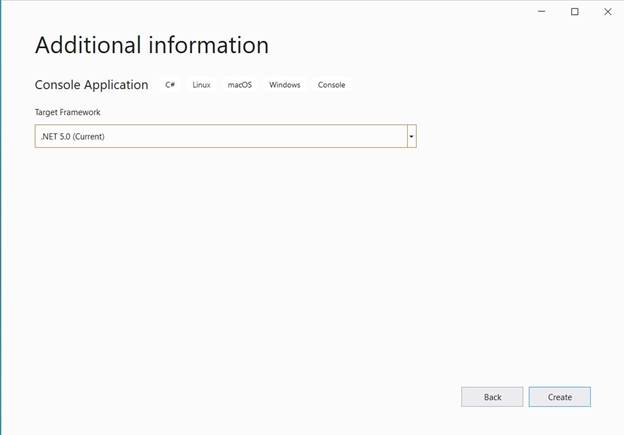Click the Console project type tag
The image size is (624, 435).
(331, 85)
